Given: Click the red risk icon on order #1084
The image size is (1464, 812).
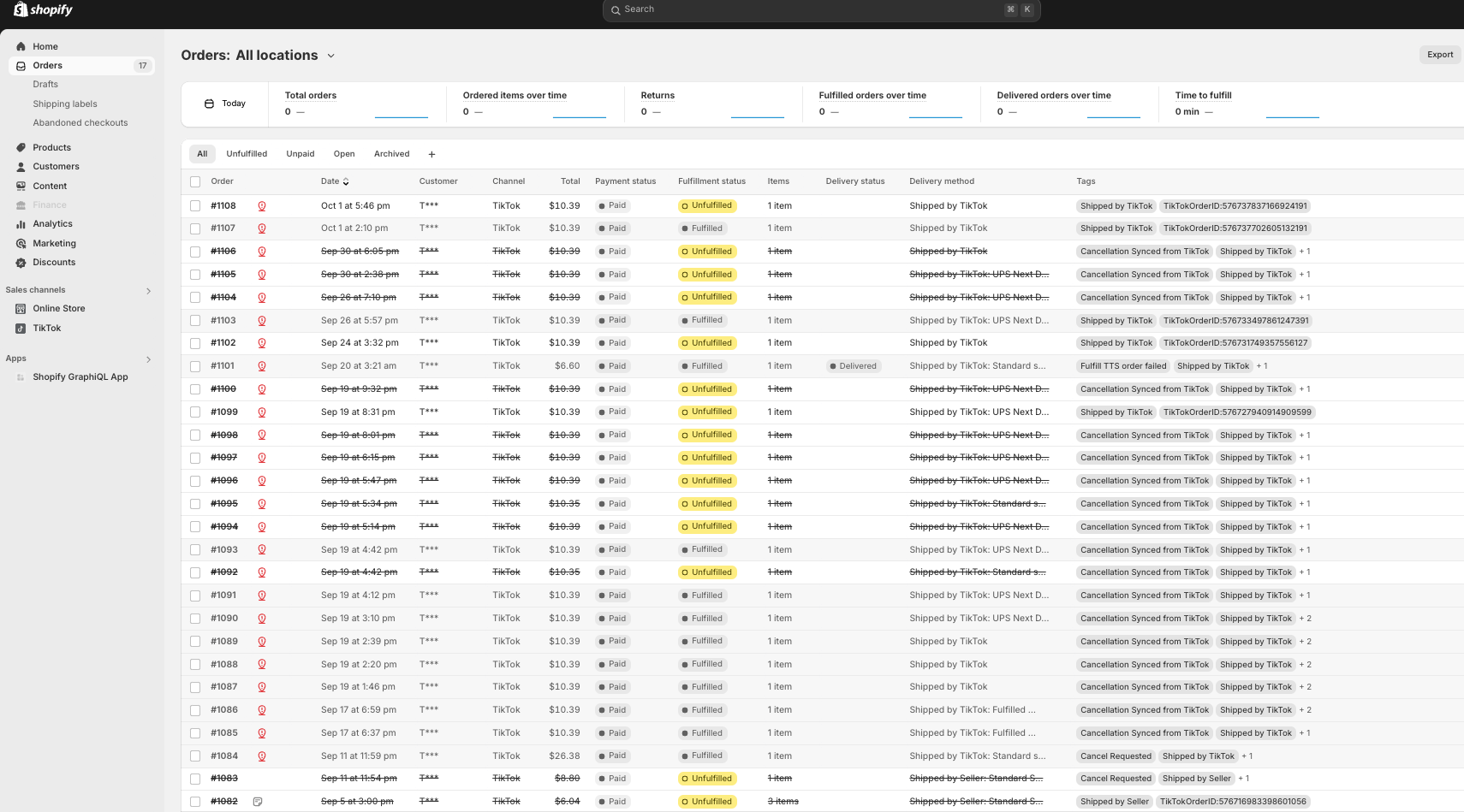Looking at the screenshot, I should [262, 756].
